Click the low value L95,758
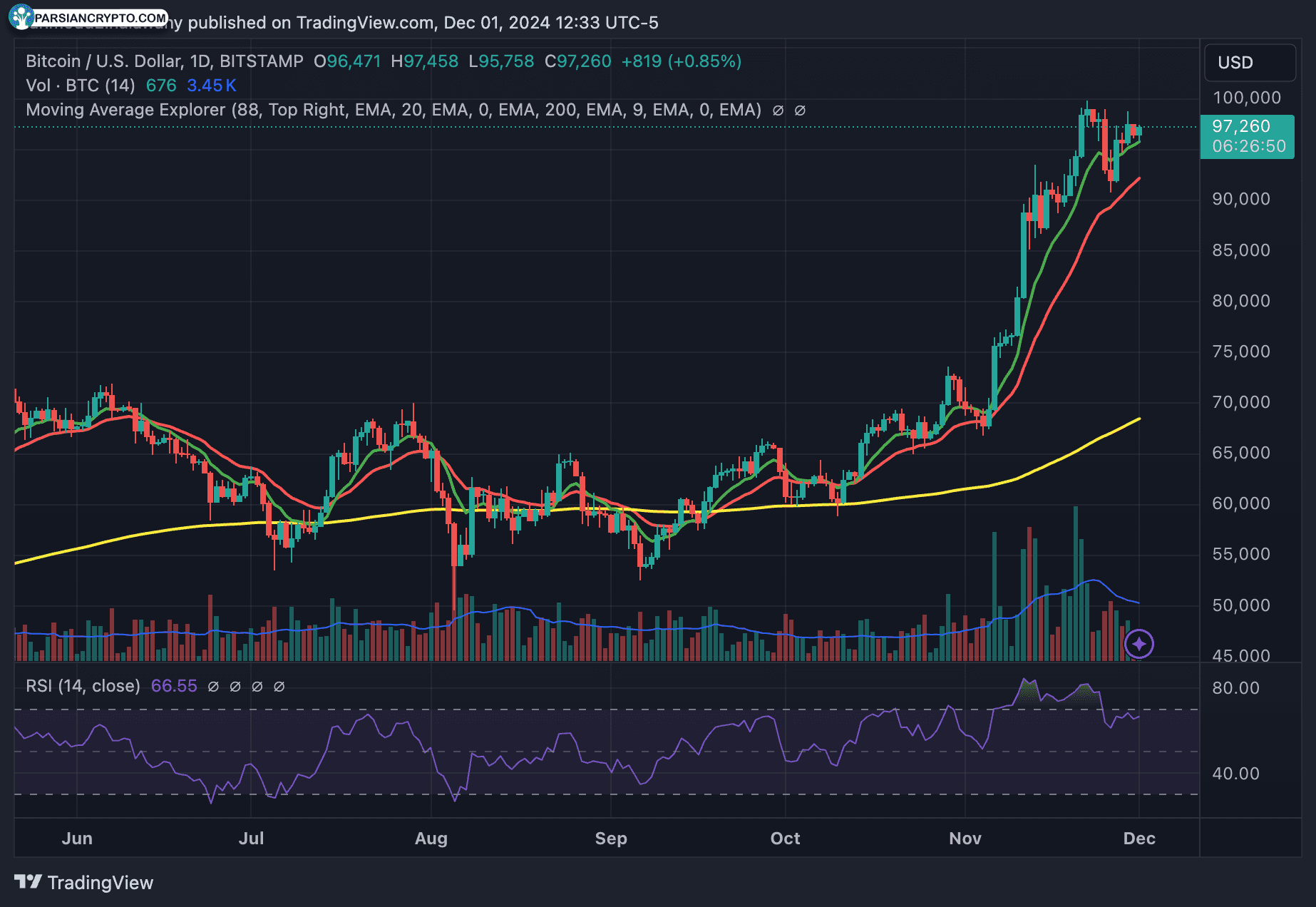Screen dimensions: 1316x907 pos(501,61)
